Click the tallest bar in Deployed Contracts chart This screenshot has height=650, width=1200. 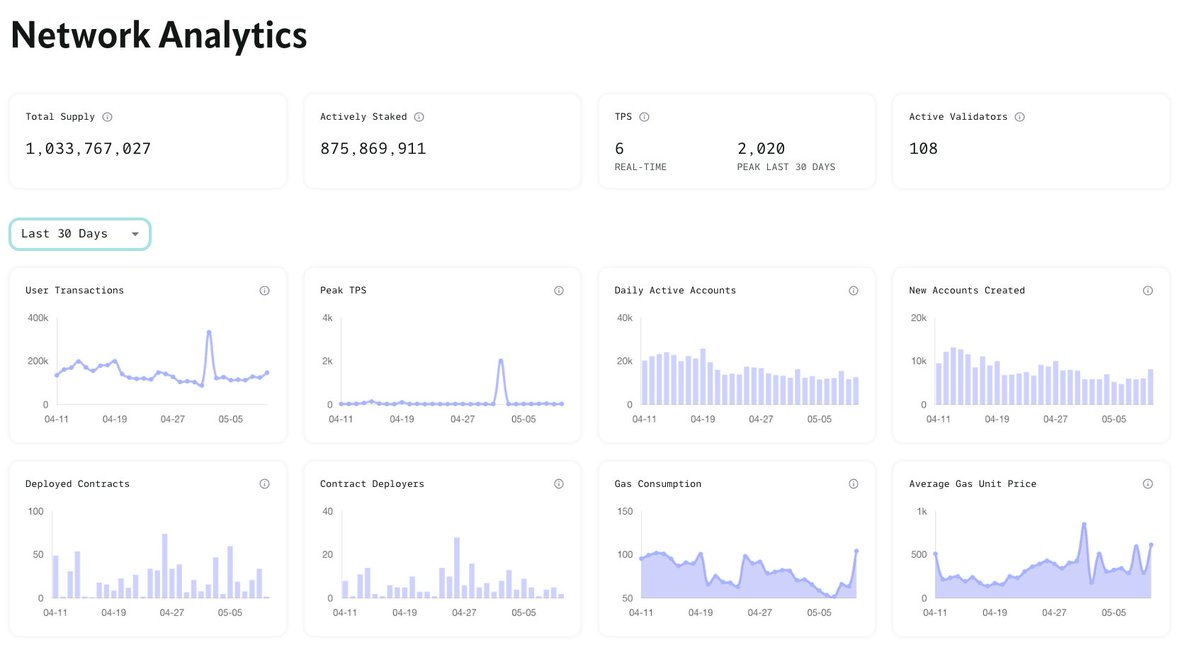pyautogui.click(x=164, y=566)
